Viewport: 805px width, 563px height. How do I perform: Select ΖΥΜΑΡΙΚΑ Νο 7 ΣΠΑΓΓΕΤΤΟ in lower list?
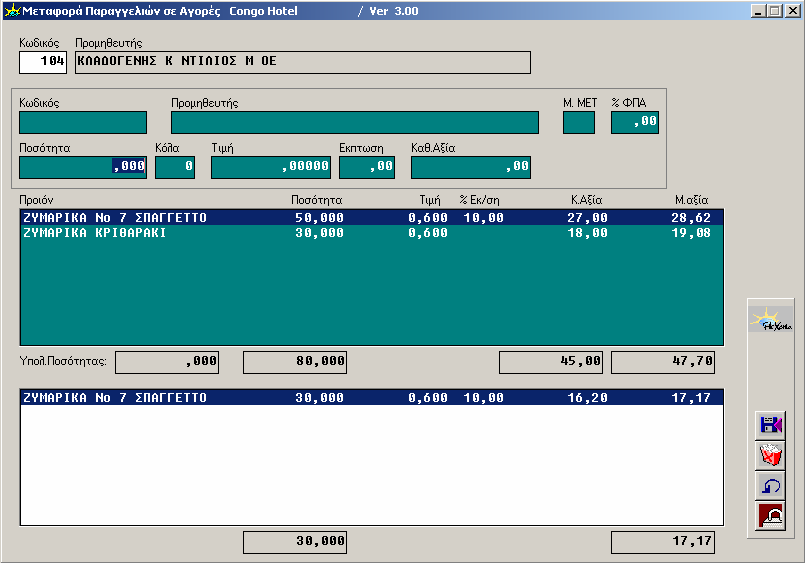[372, 398]
